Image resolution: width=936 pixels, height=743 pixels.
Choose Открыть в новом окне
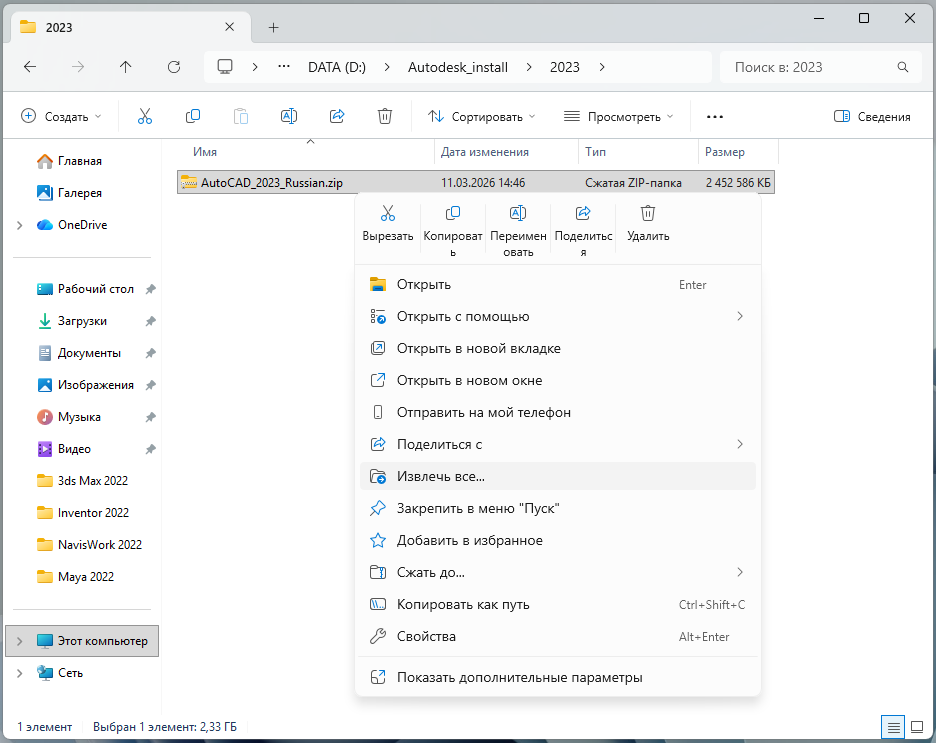[558, 380]
